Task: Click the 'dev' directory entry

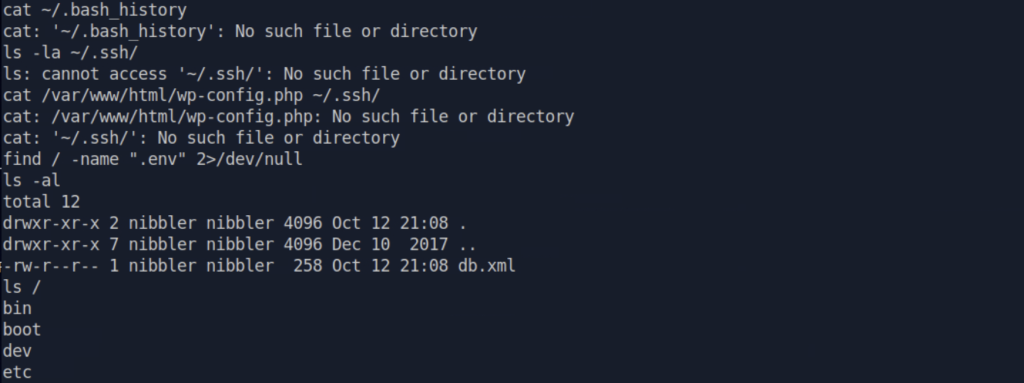Action: 17,351
